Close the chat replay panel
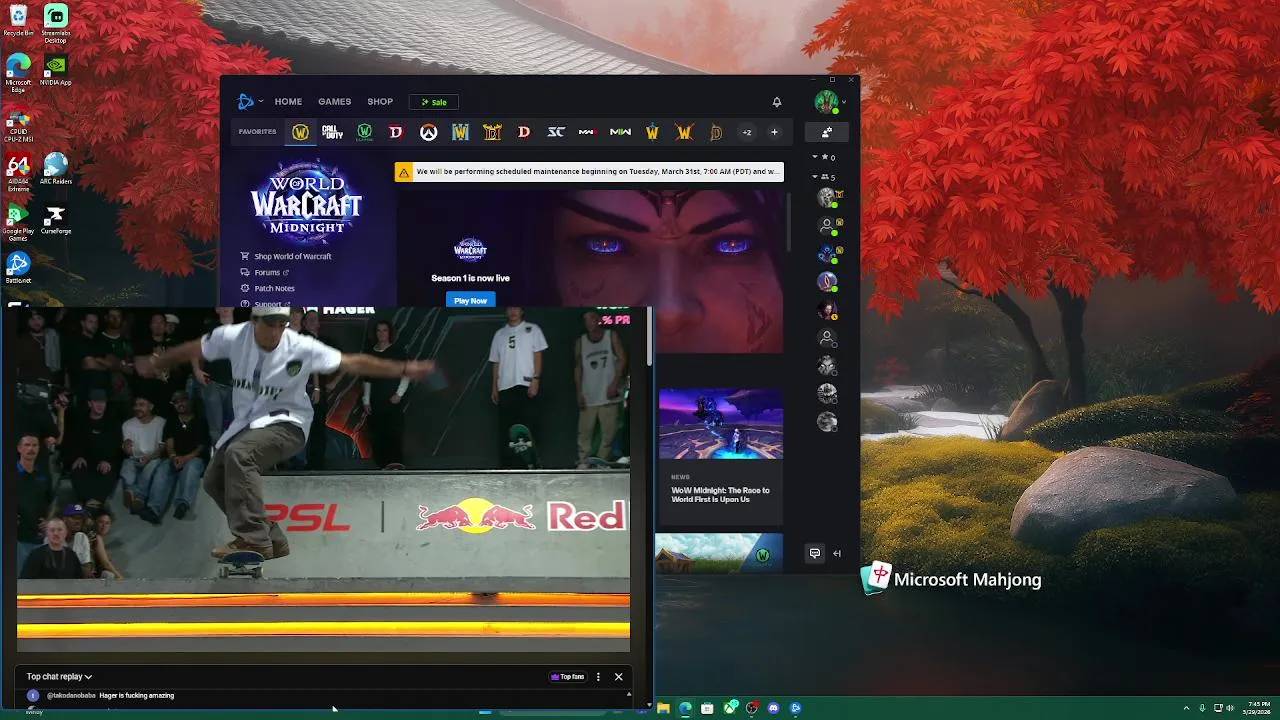1280x720 pixels. (618, 677)
